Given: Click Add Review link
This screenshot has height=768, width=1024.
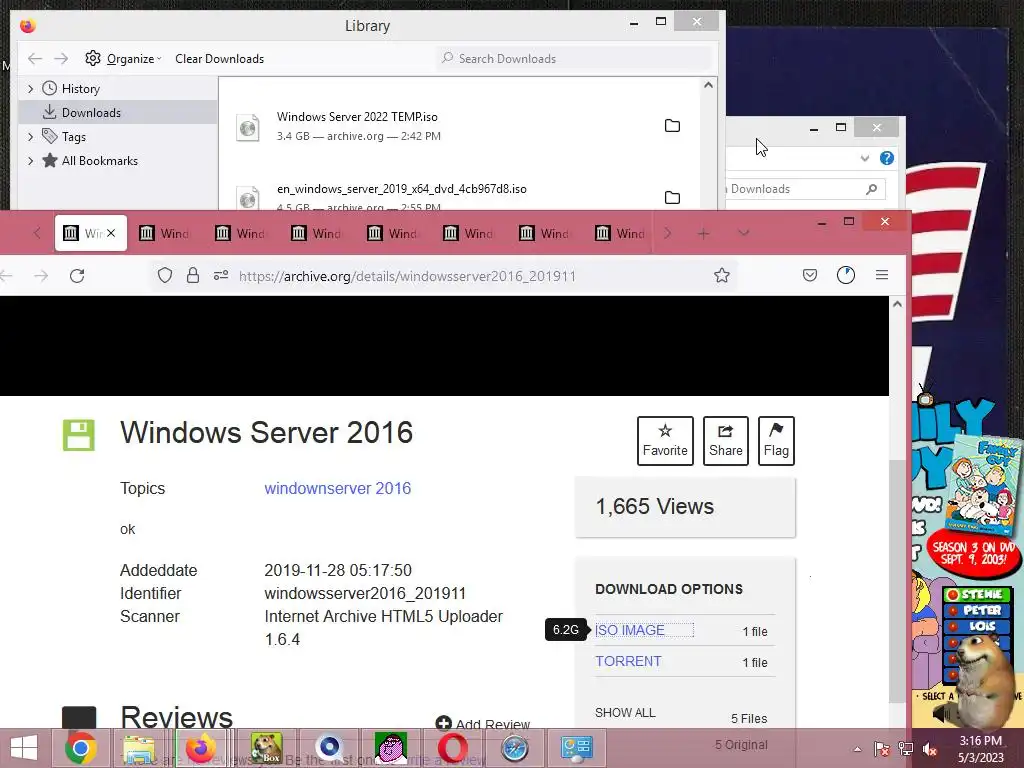Looking at the screenshot, I should (483, 724).
